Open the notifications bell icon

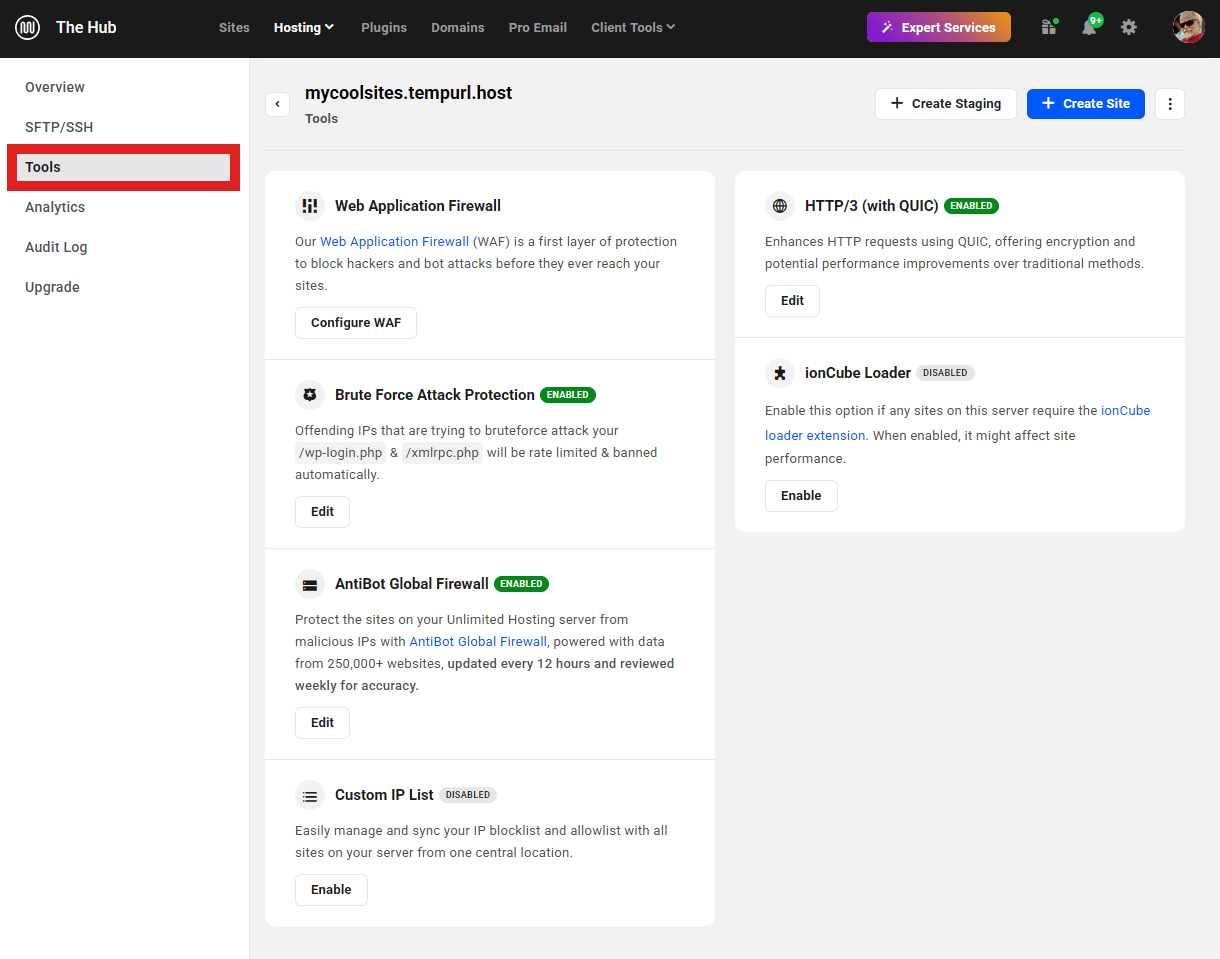click(x=1089, y=27)
